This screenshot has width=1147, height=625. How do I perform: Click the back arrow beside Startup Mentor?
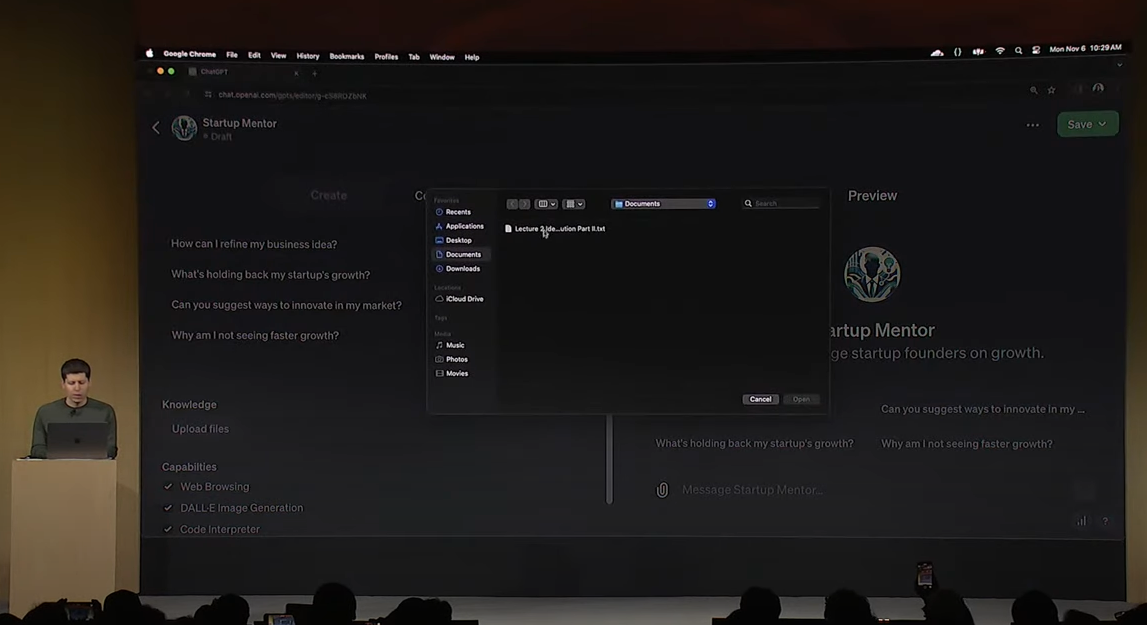[156, 128]
